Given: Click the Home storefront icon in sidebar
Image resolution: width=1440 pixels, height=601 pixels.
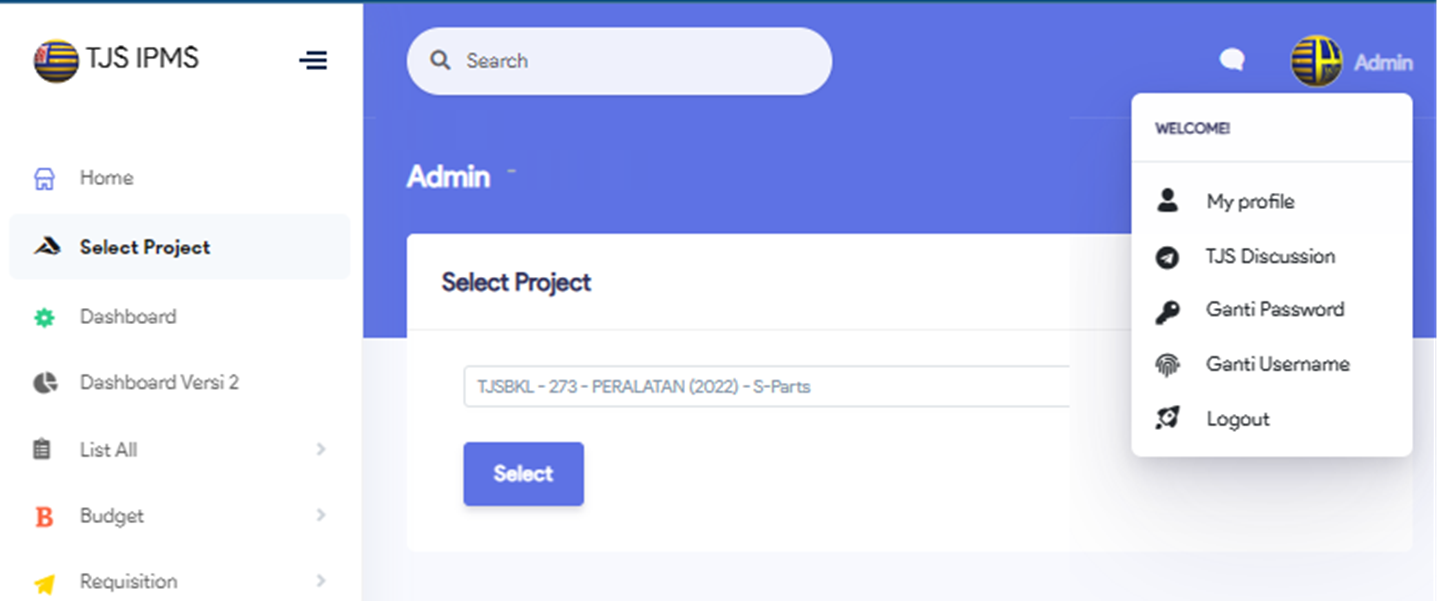Looking at the screenshot, I should [x=44, y=179].
